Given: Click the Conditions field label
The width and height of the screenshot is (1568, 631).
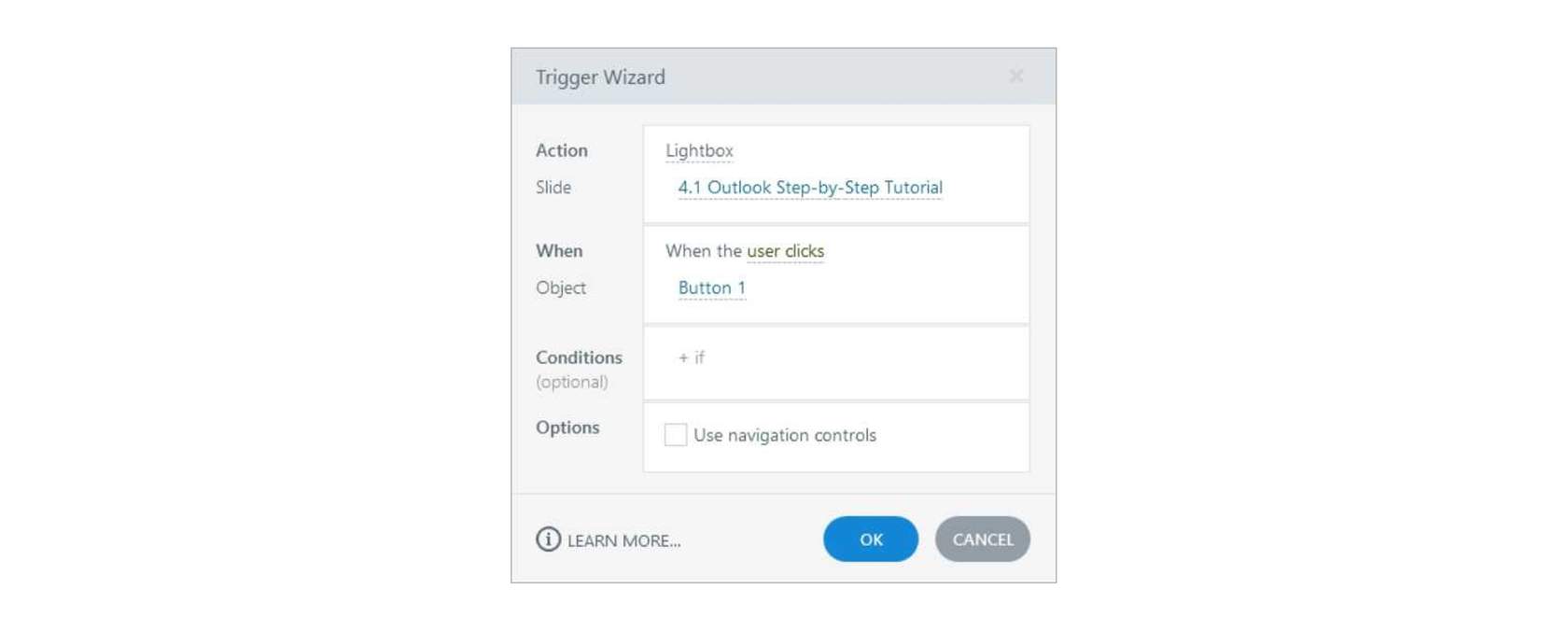Looking at the screenshot, I should (x=579, y=358).
